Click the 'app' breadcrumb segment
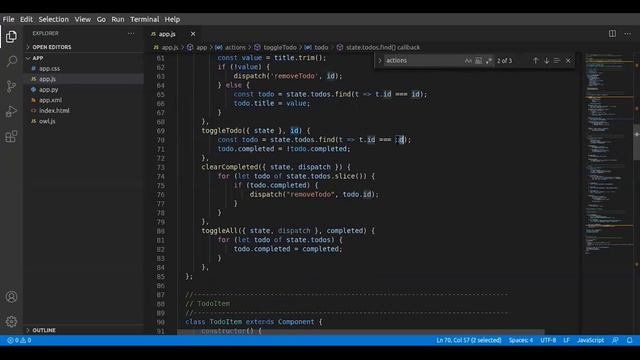Screen dimensions: 640x360 [197, 47]
